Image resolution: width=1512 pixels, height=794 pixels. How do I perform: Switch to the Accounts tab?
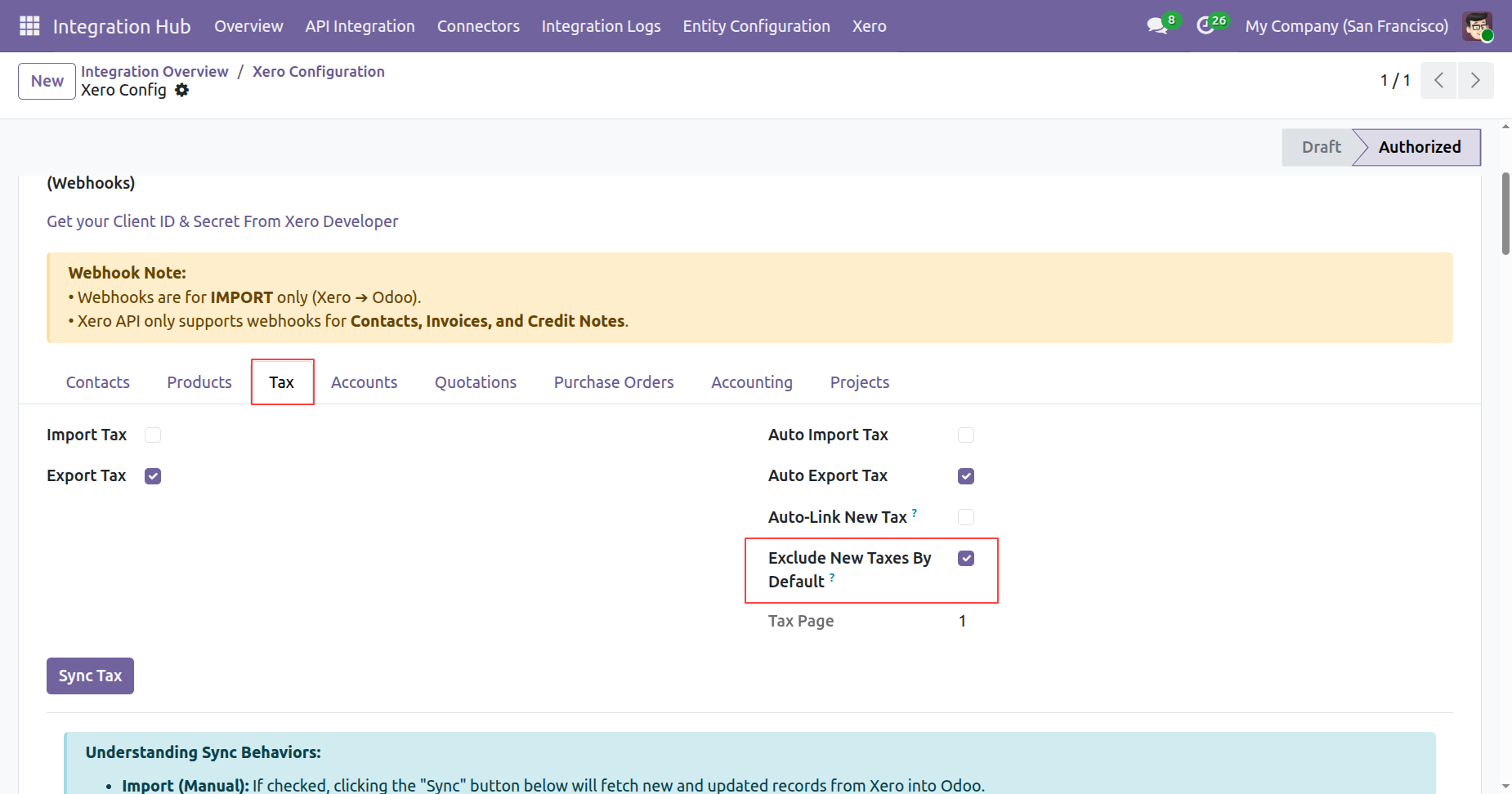point(365,382)
